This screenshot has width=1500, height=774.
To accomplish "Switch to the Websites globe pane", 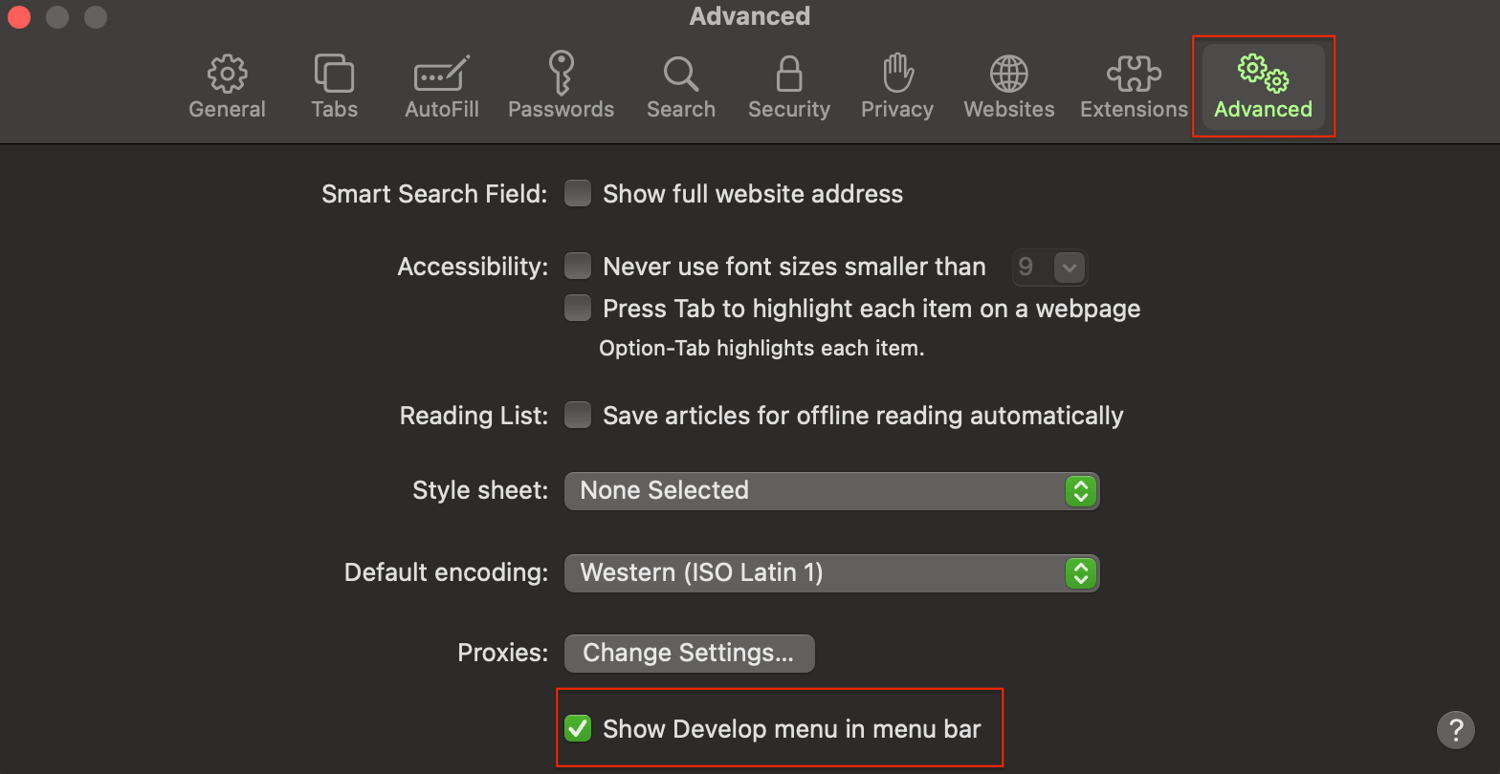I will point(1009,88).
